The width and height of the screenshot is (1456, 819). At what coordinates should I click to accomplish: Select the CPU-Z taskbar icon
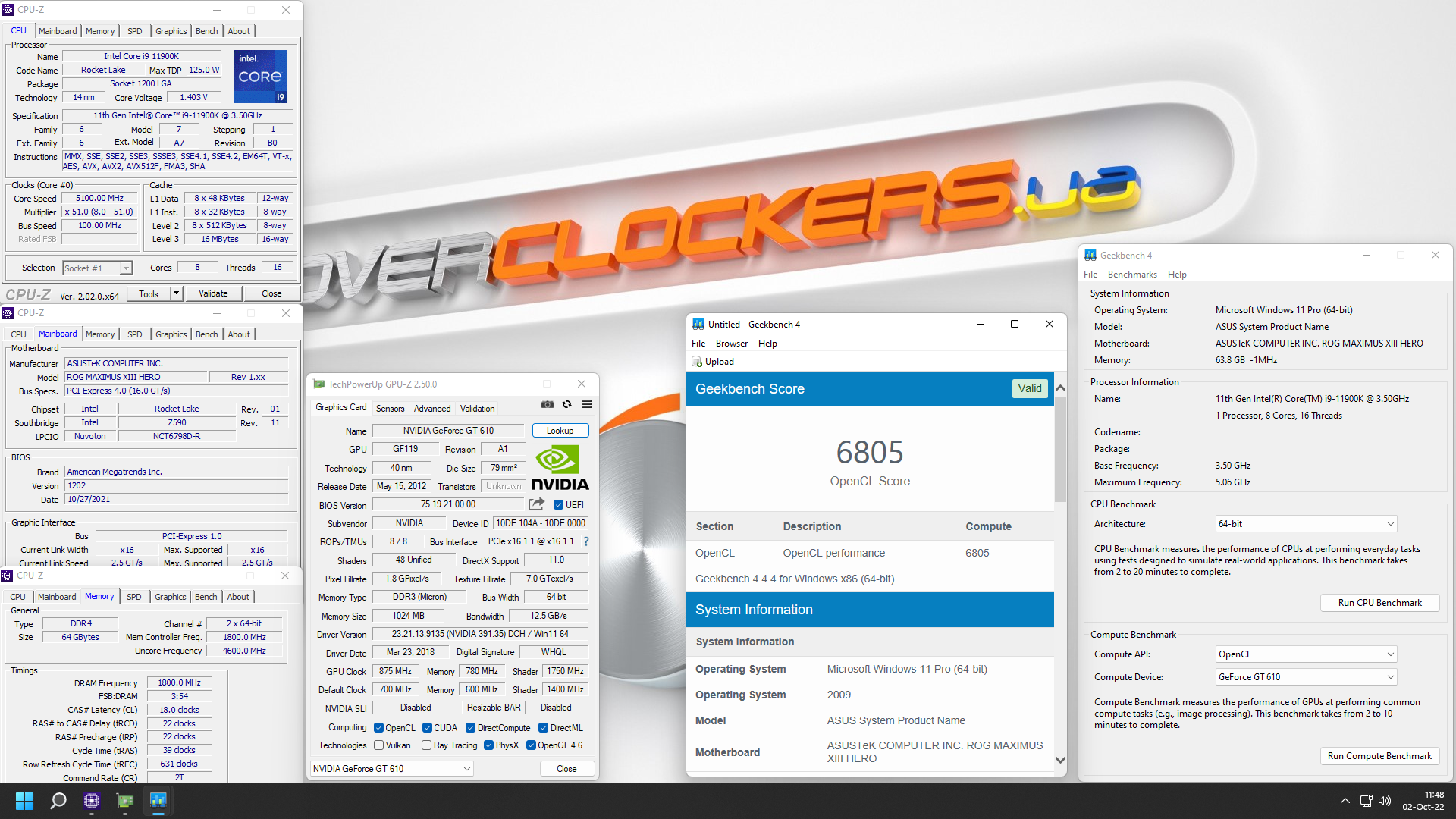pos(92,801)
